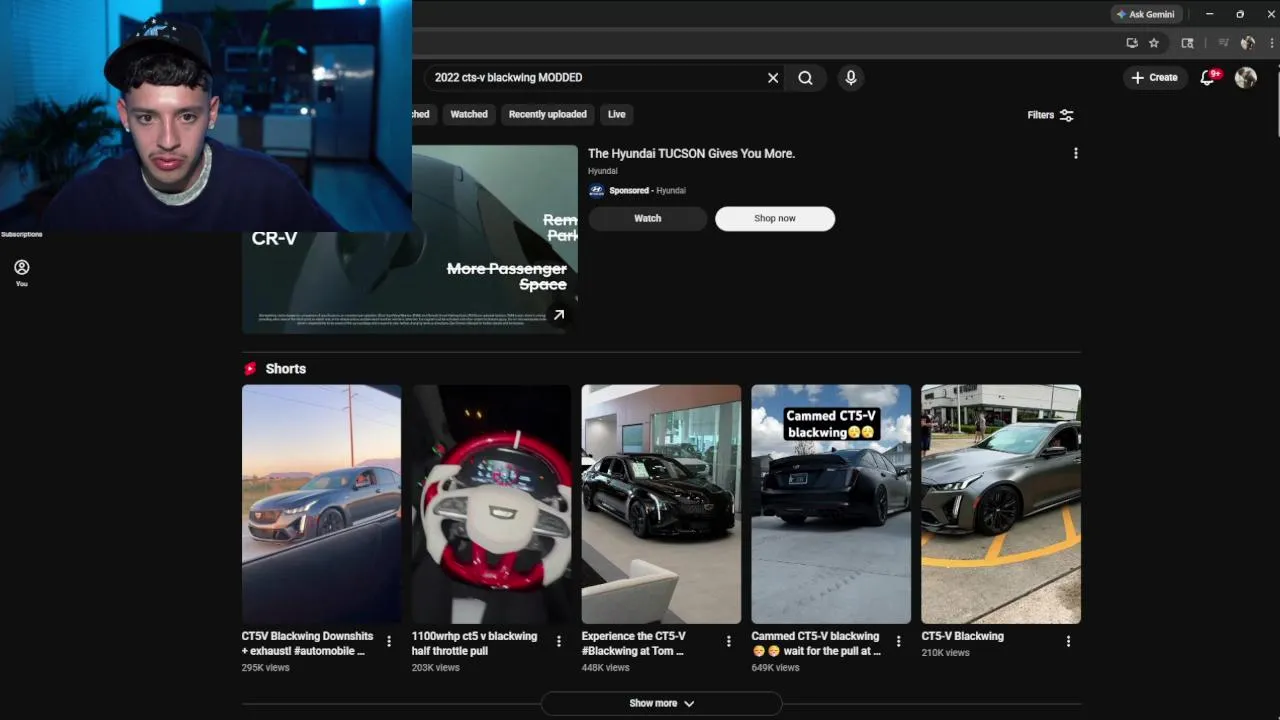Viewport: 1280px width, 720px height.
Task: Expand Shorts with Show more
Action: 661,703
